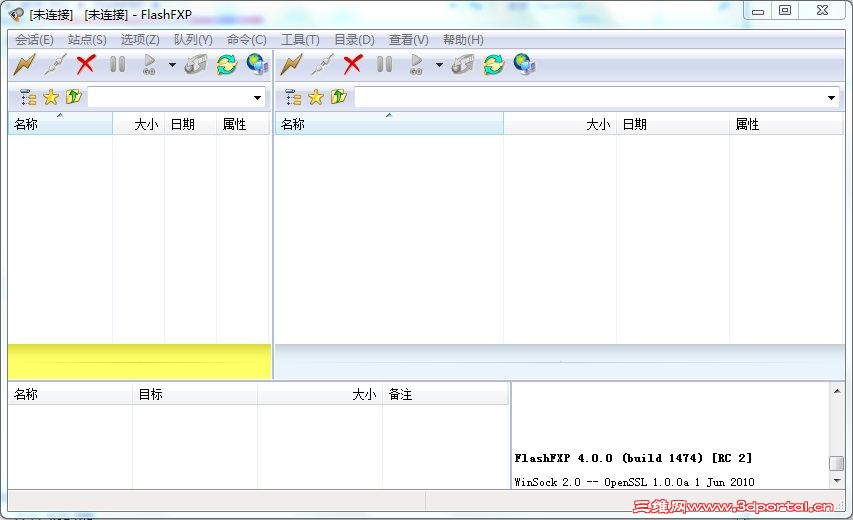Image resolution: width=853 pixels, height=520 pixels.
Task: Click the queue 目标 column header
Action: (195, 394)
